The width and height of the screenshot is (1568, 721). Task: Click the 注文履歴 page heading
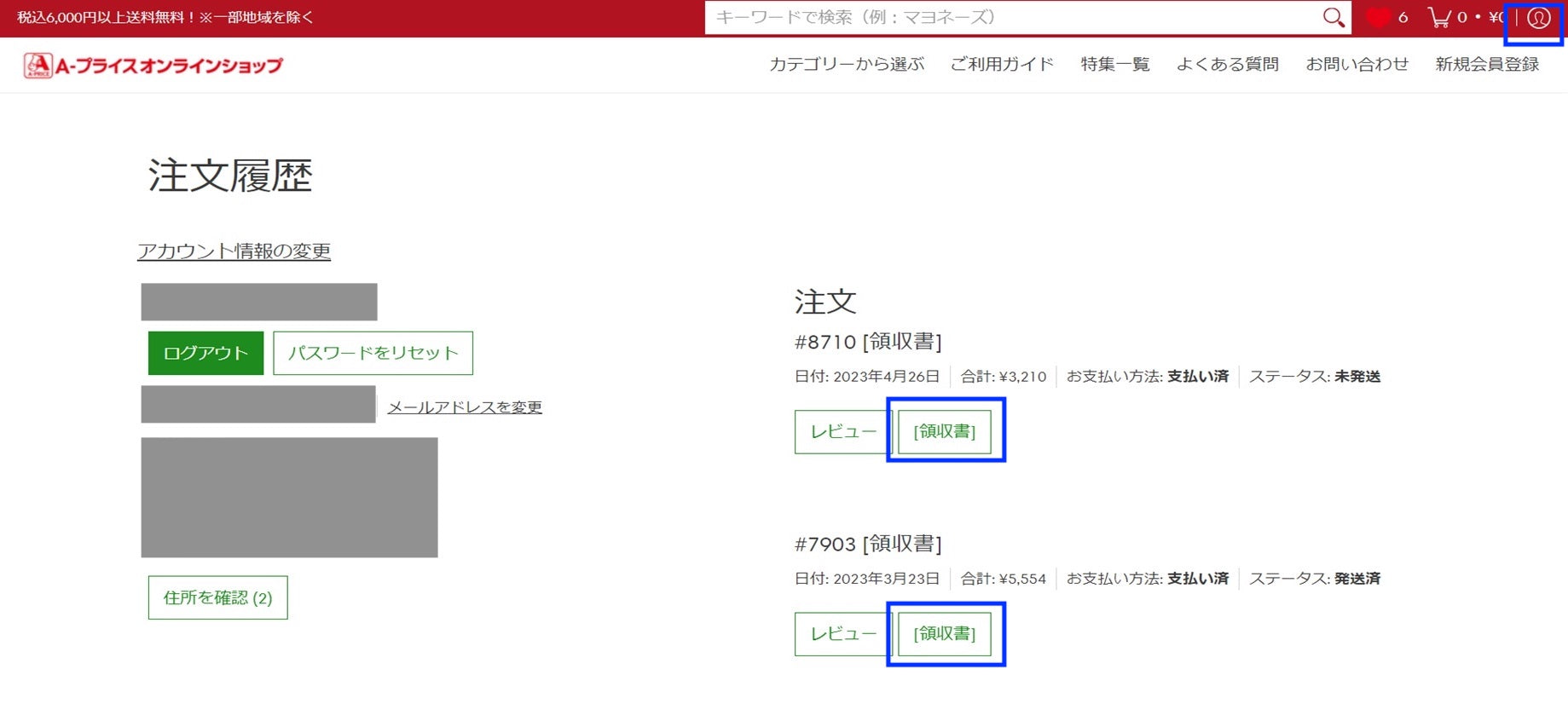tap(230, 176)
